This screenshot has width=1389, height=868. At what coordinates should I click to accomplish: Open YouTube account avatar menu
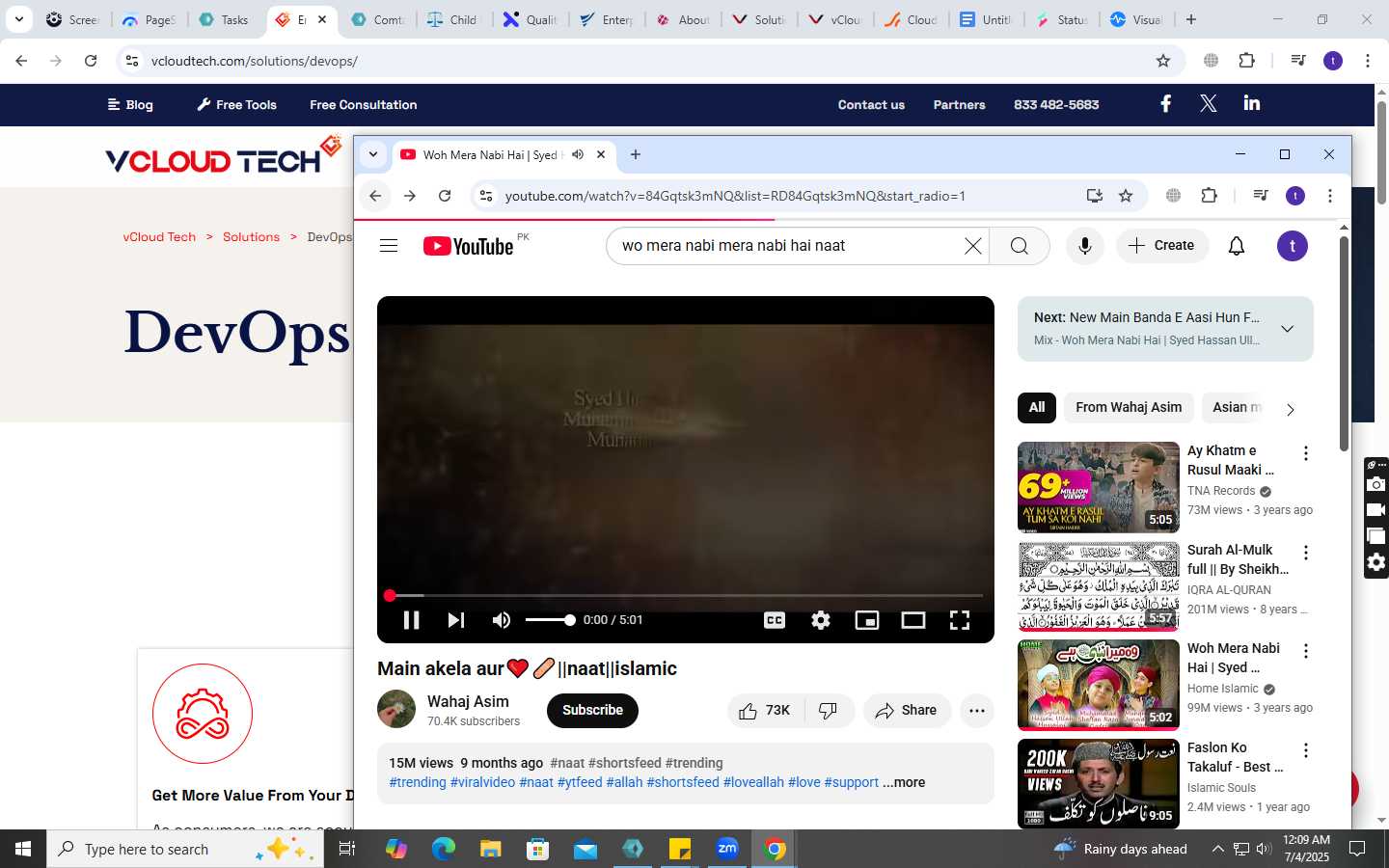point(1293,246)
